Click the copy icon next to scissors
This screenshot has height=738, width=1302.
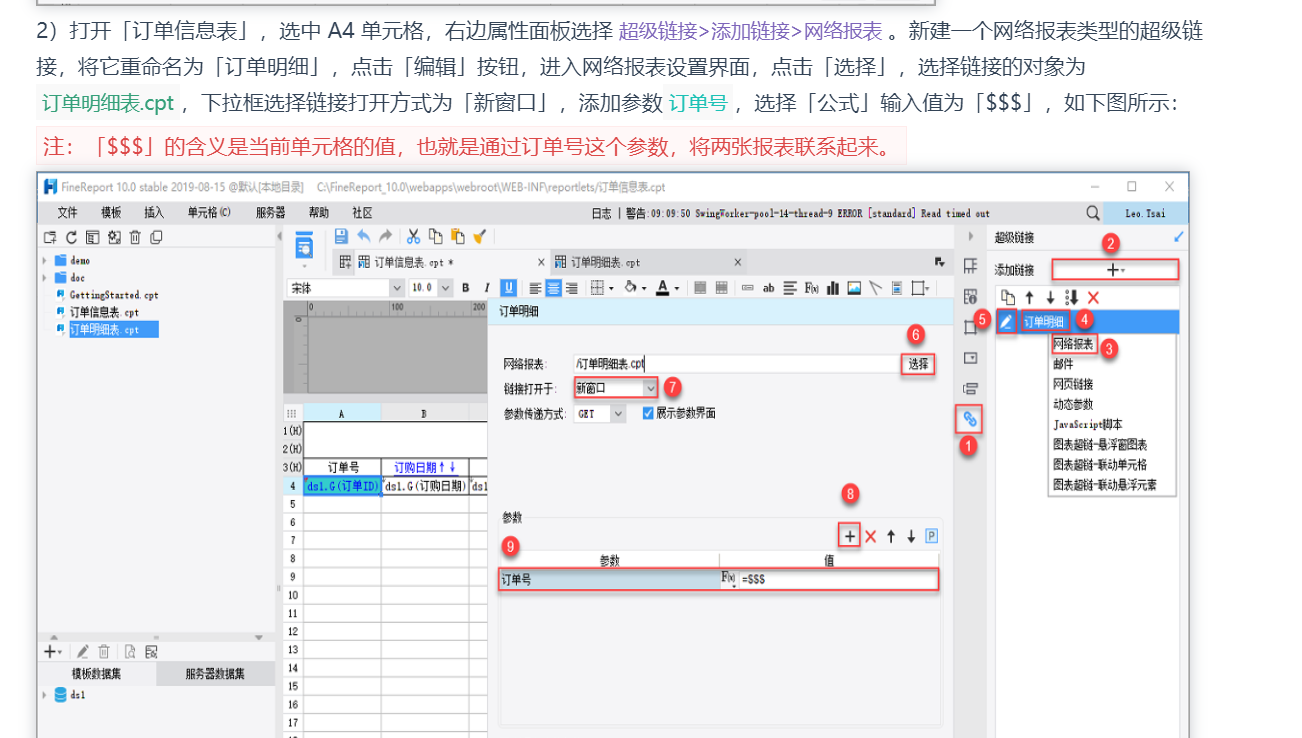pyautogui.click(x=435, y=236)
